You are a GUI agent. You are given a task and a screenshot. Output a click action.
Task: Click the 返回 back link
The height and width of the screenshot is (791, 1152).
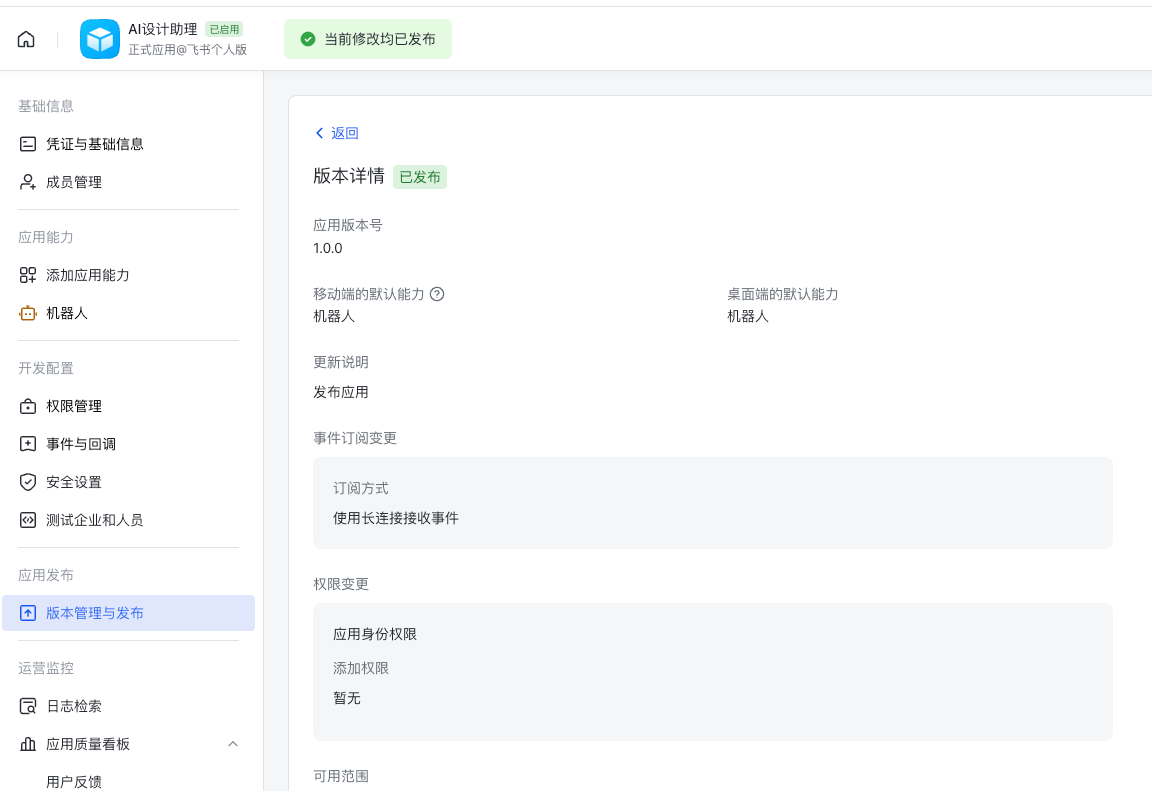(x=337, y=133)
